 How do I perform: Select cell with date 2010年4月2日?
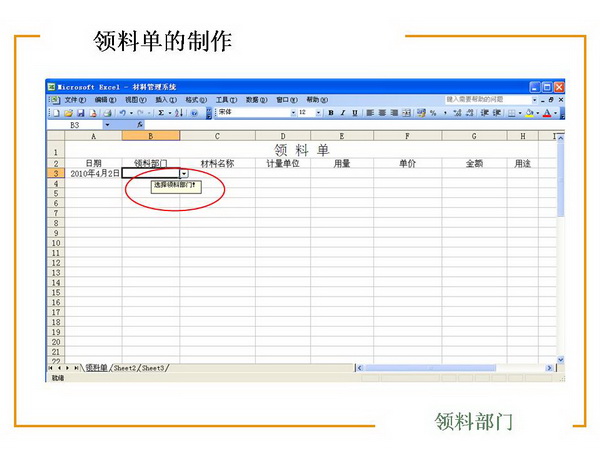click(x=94, y=174)
